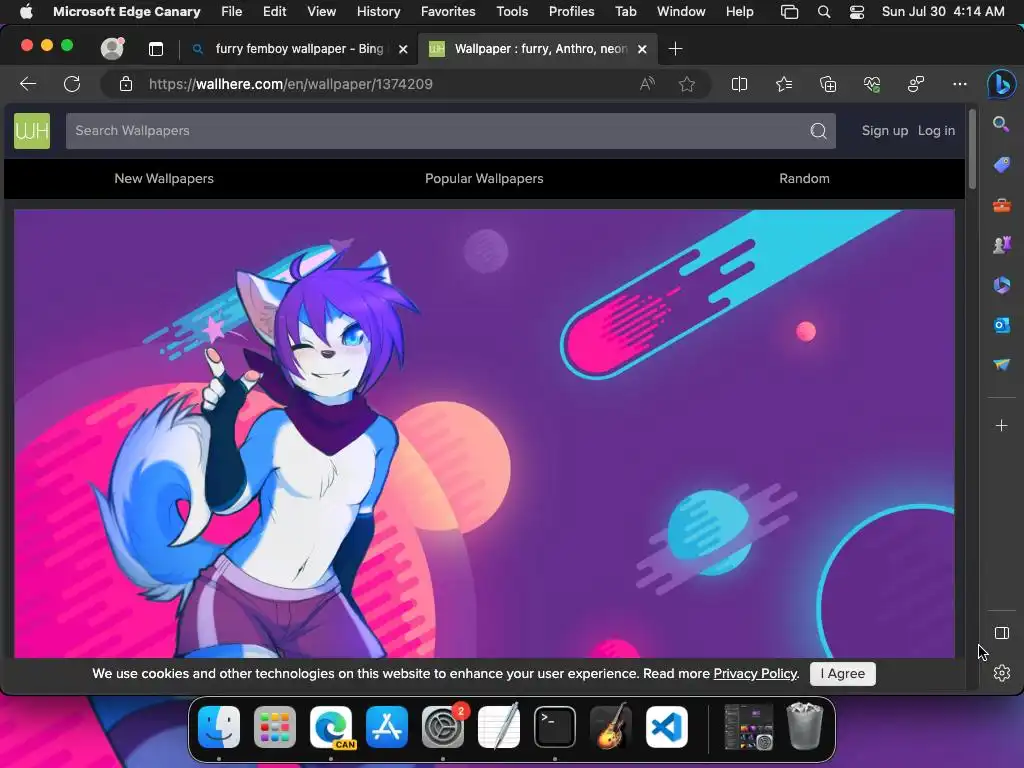Viewport: 1024px width, 768px height.
Task: Open Microsoft 365 icon in sidebar
Action: tap(1001, 285)
